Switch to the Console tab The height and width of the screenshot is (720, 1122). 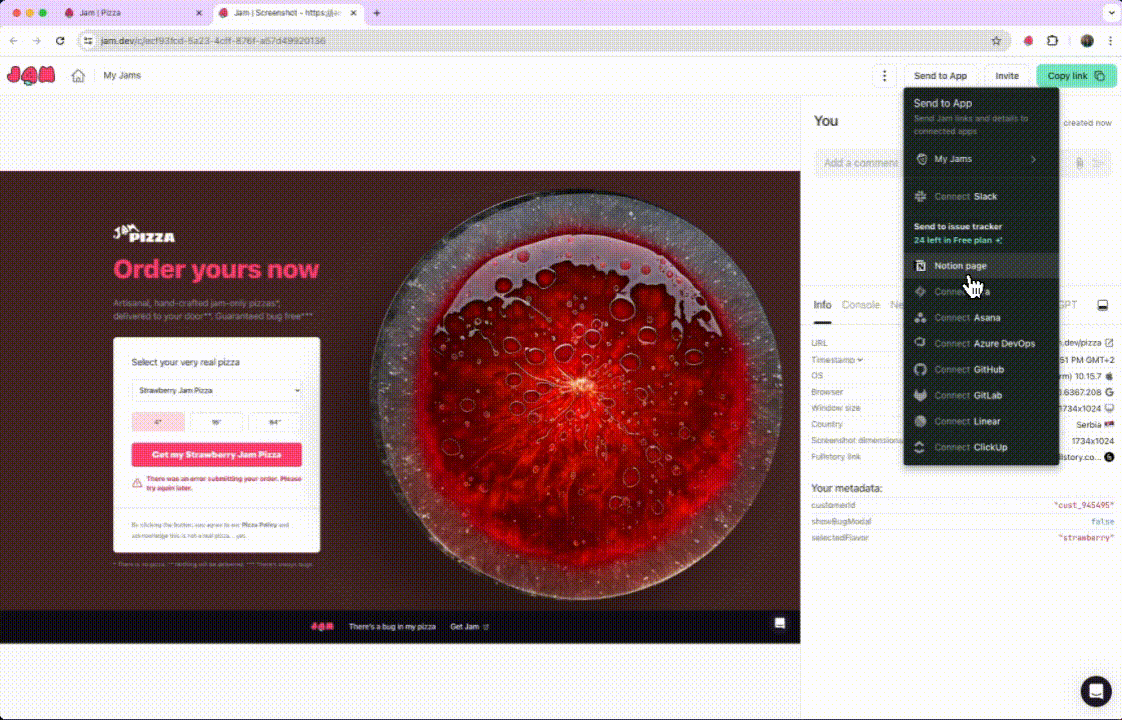[860, 305]
